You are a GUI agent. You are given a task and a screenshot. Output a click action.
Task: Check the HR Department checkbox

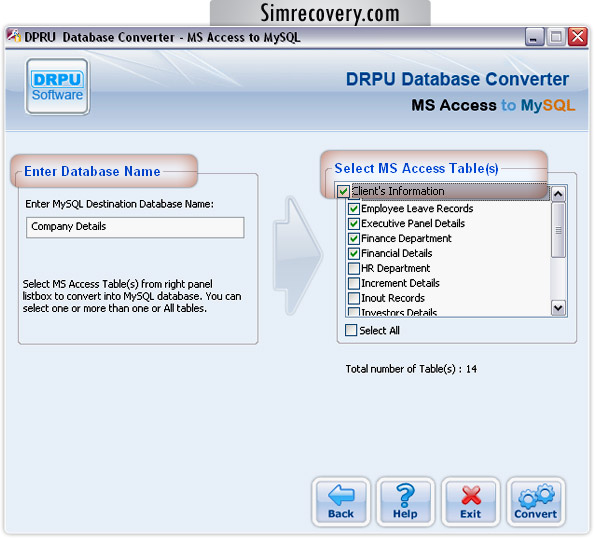coord(353,269)
